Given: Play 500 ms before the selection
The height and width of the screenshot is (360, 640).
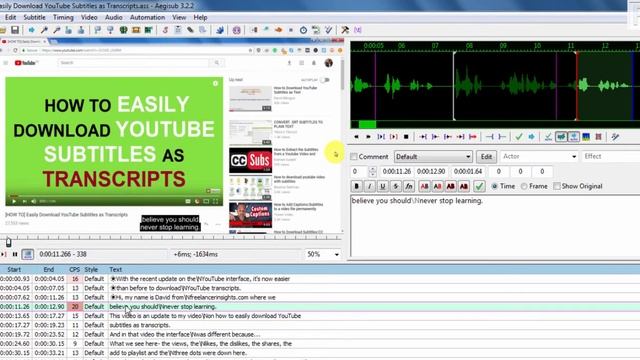Looking at the screenshot, I should point(423,137).
